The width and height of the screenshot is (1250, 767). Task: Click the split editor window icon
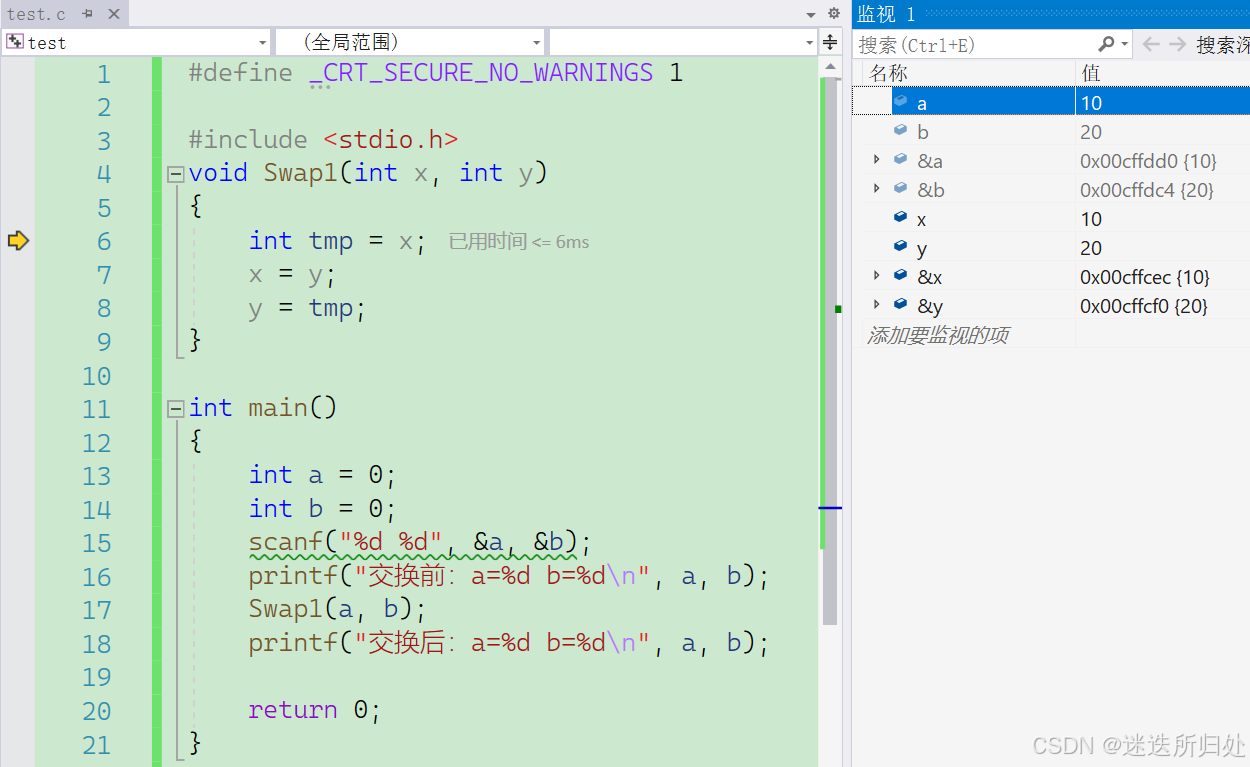pyautogui.click(x=830, y=42)
